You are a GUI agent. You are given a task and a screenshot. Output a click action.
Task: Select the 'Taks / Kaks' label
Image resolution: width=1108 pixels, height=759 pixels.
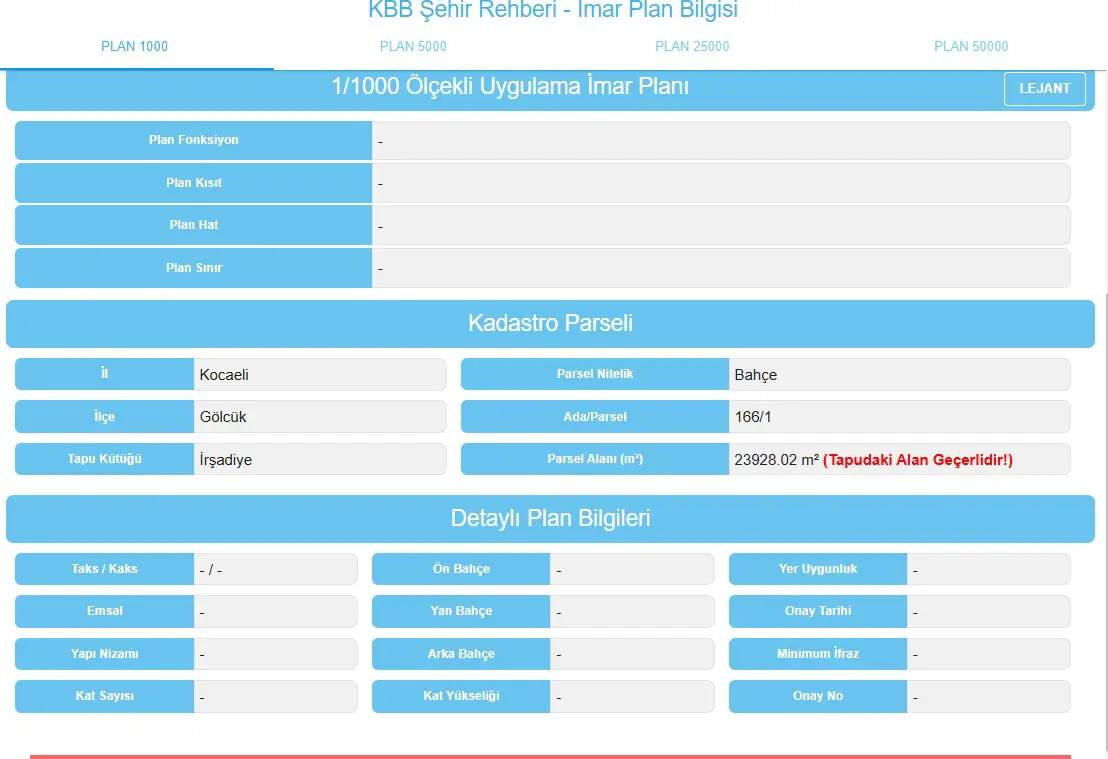[105, 569]
